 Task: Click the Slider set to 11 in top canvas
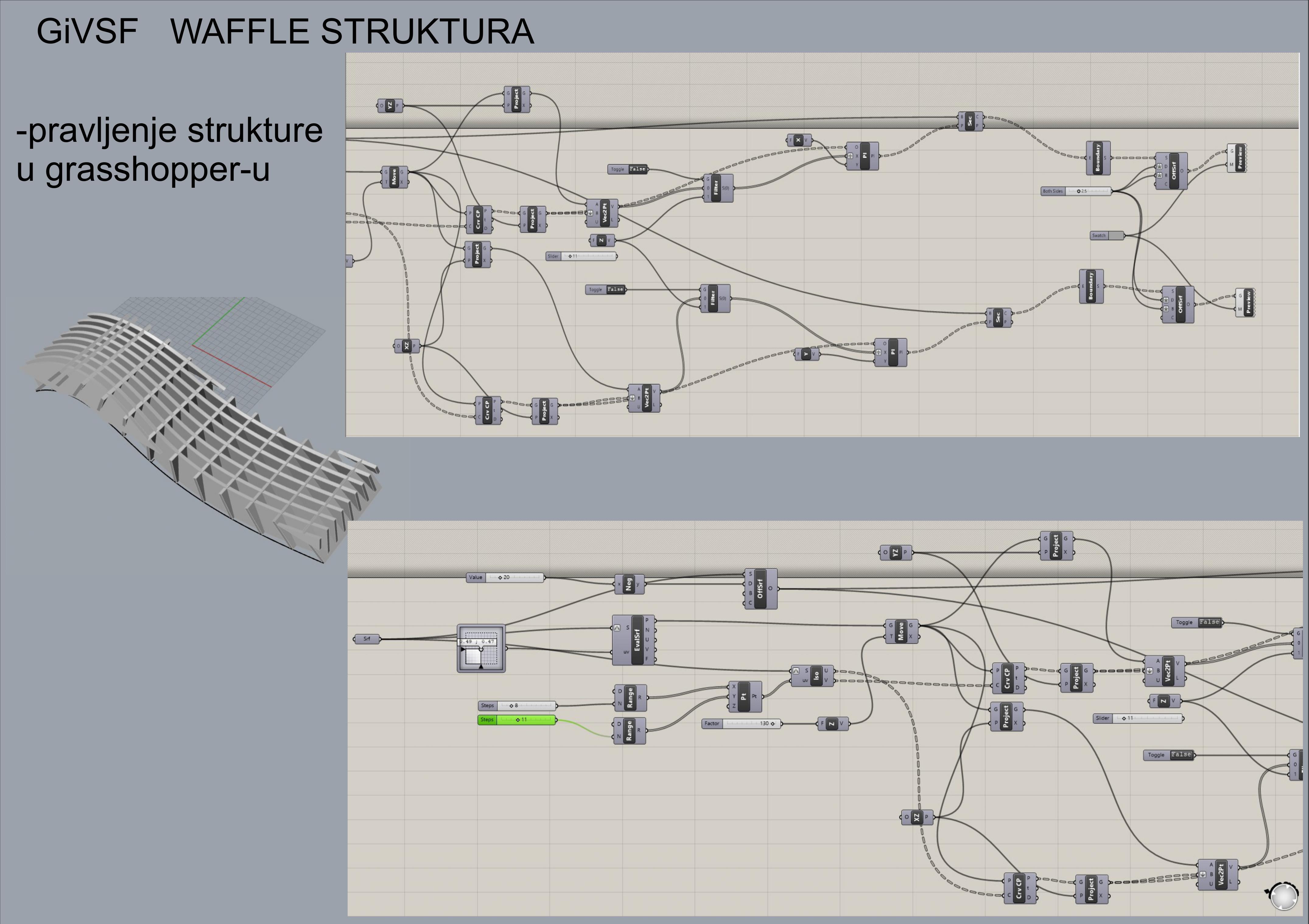tap(581, 257)
